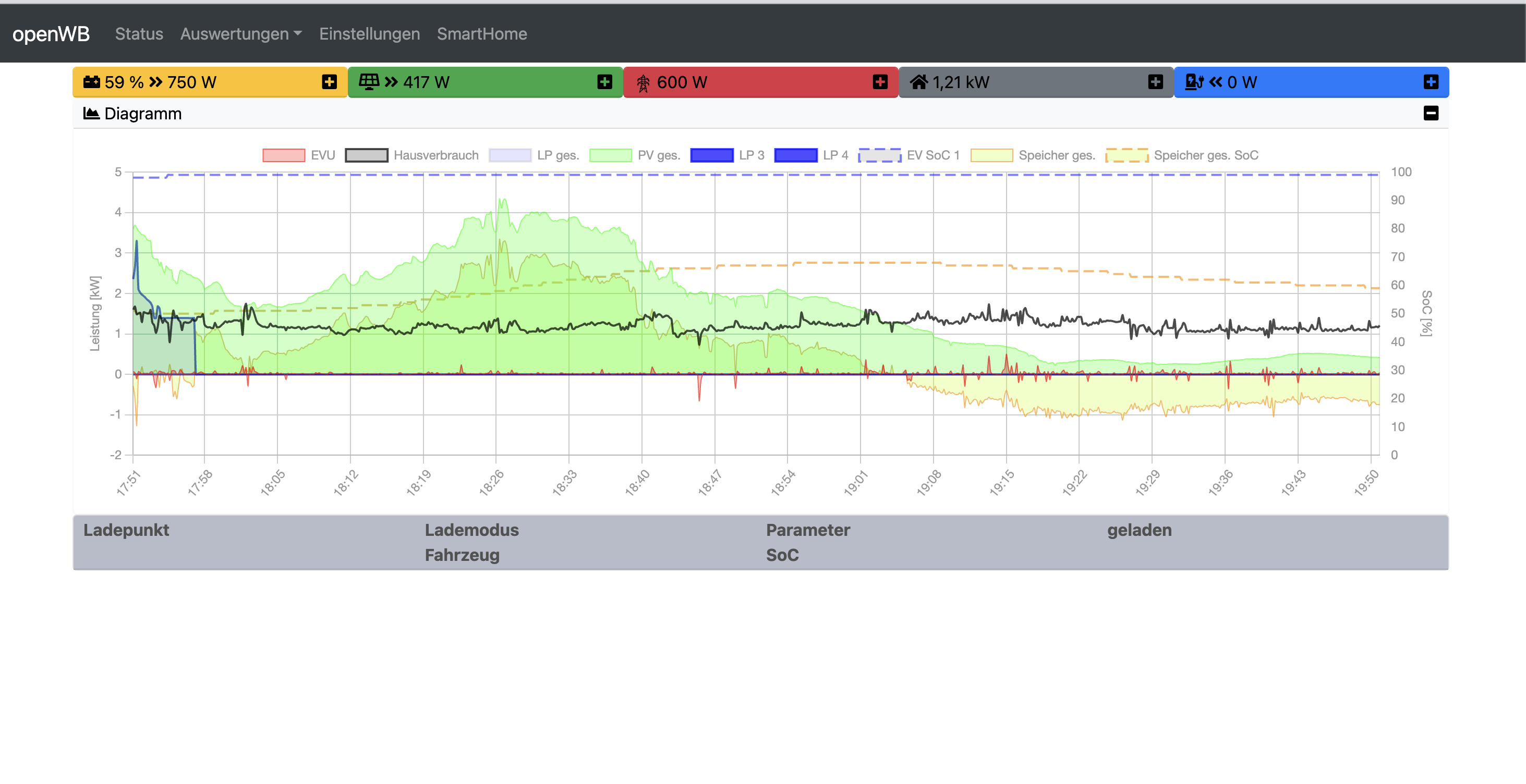Click the charging station icon in blue panel
Viewport: 1526px width, 784px height.
pyautogui.click(x=1194, y=82)
